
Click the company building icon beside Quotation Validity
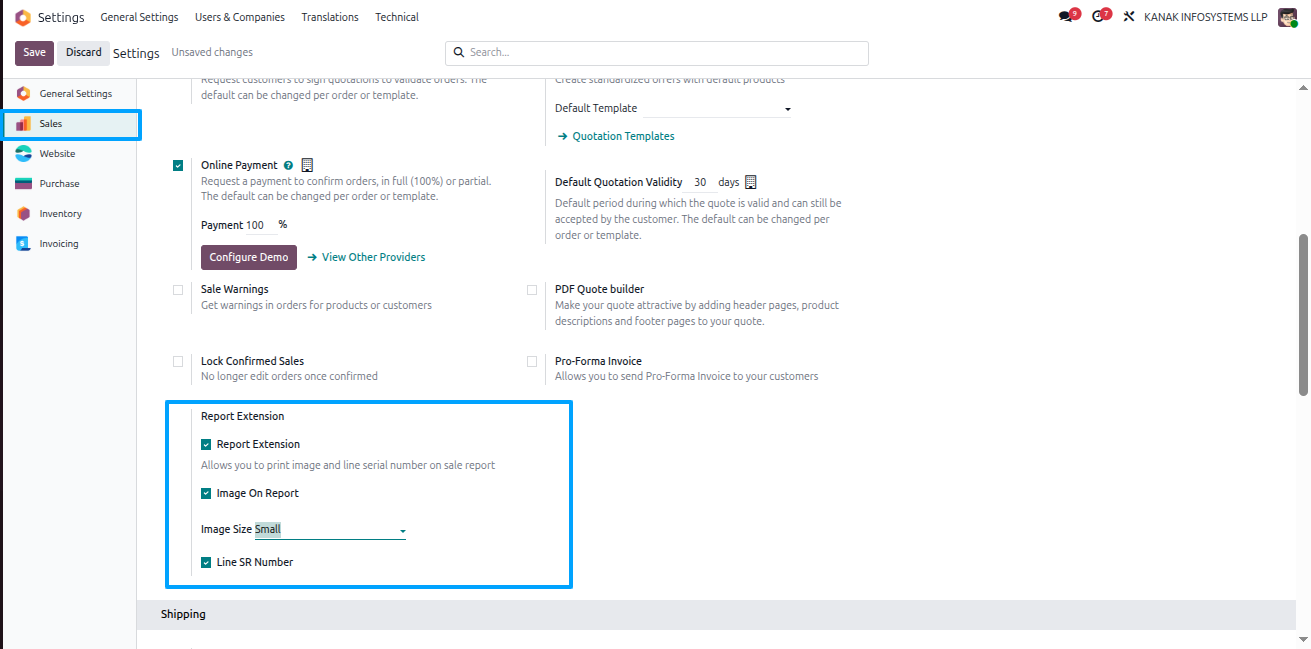751,182
